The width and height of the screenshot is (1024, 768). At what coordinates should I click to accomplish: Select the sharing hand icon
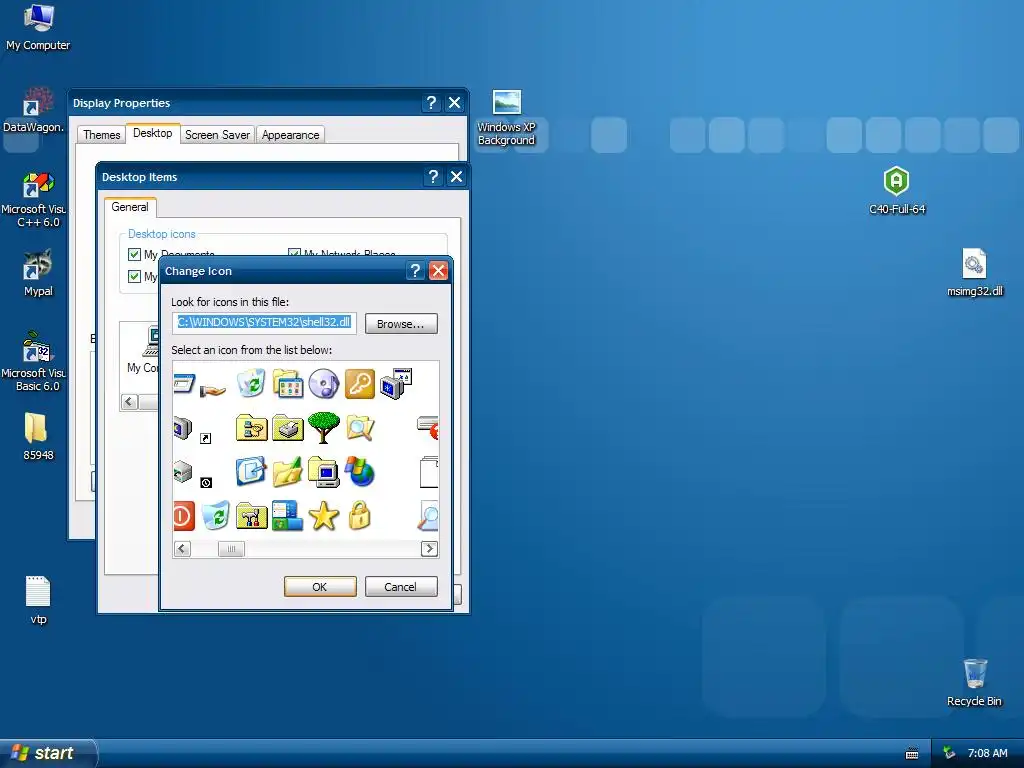coord(213,390)
